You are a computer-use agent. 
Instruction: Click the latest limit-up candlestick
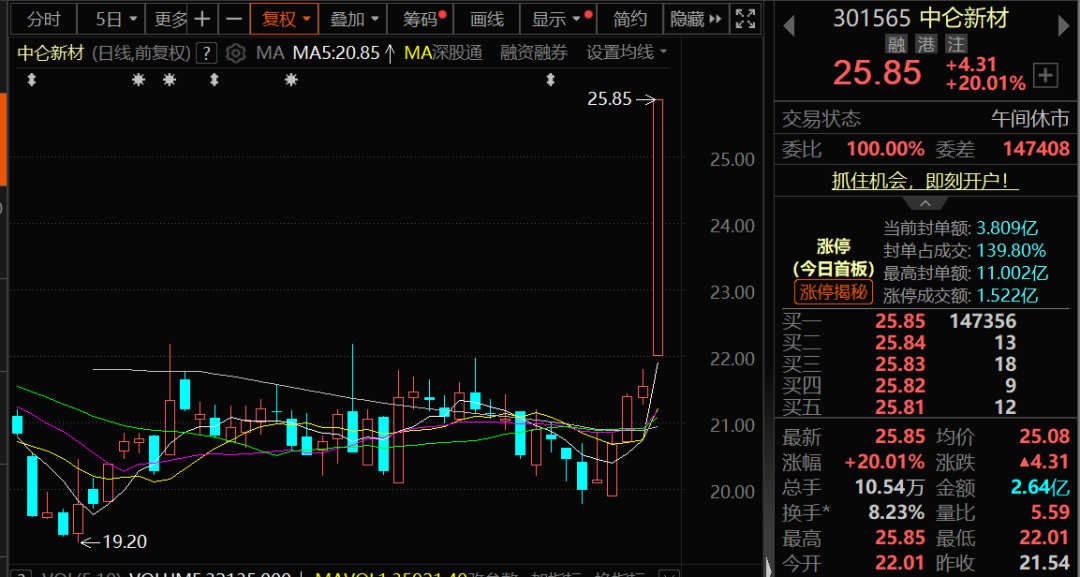658,227
